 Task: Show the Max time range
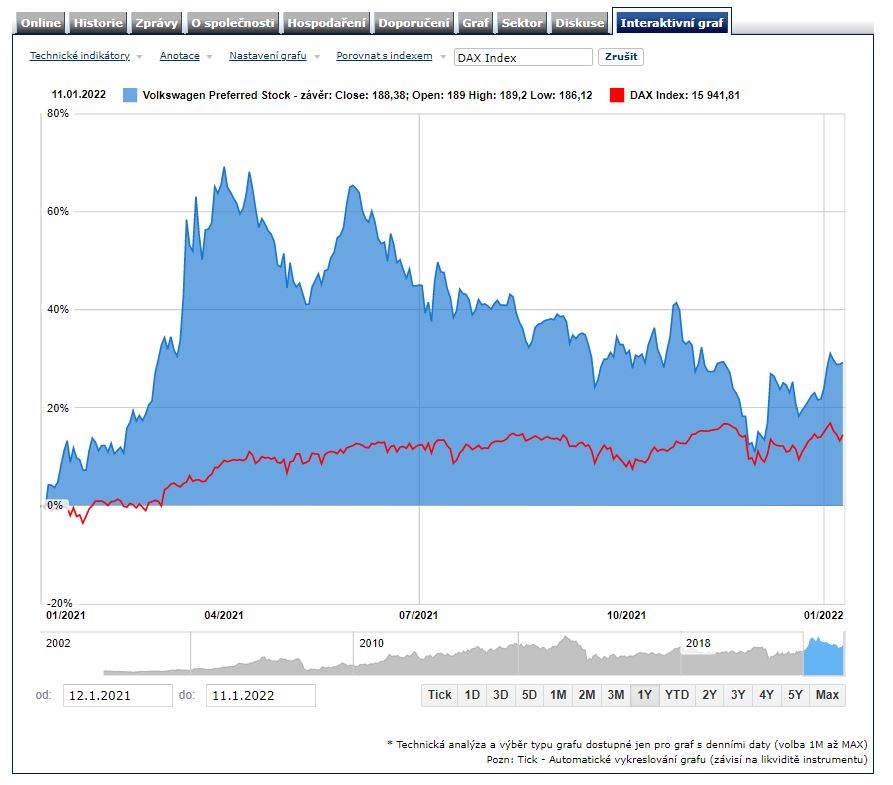point(827,695)
